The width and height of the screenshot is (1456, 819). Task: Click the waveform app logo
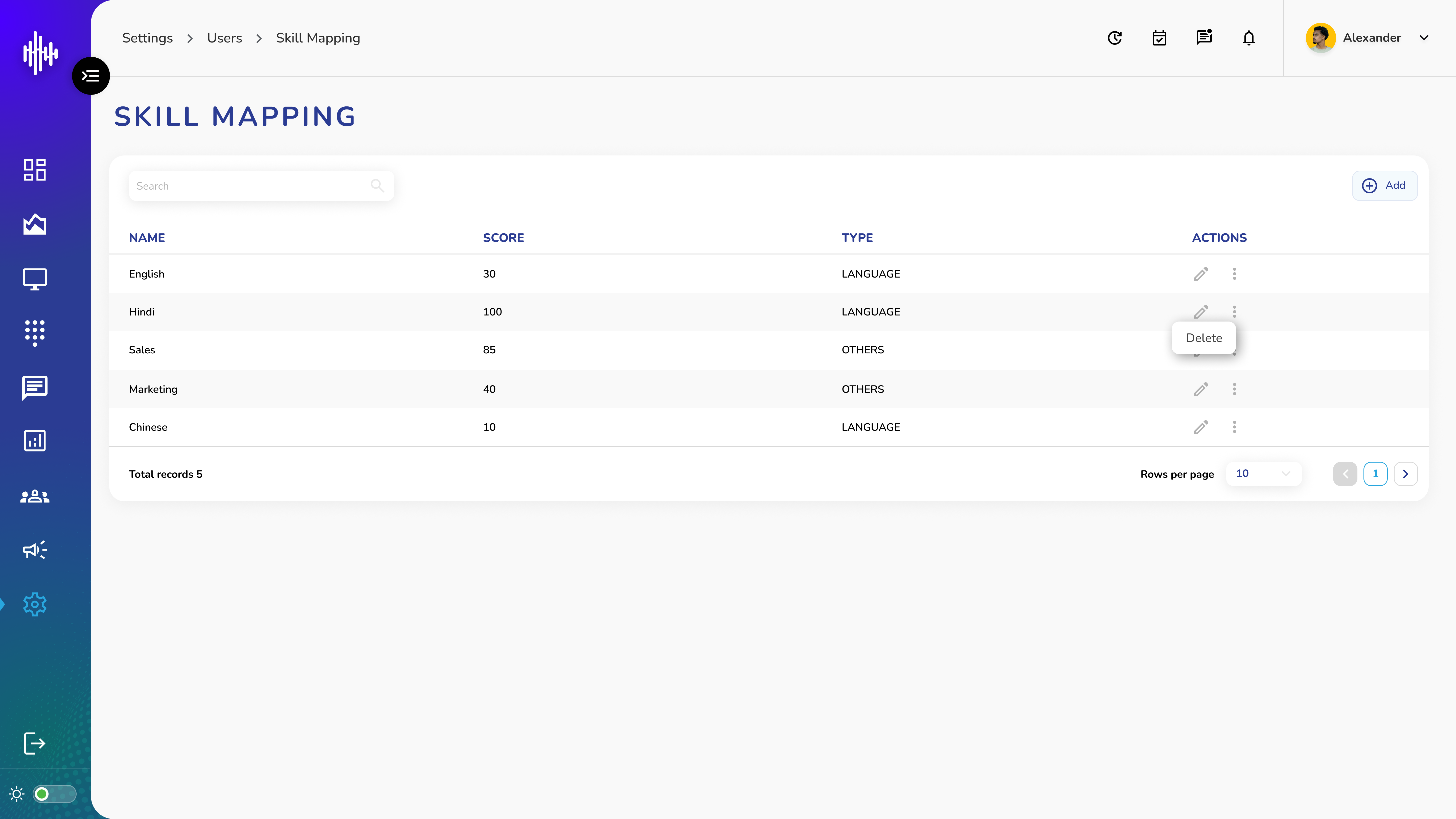coord(40,53)
